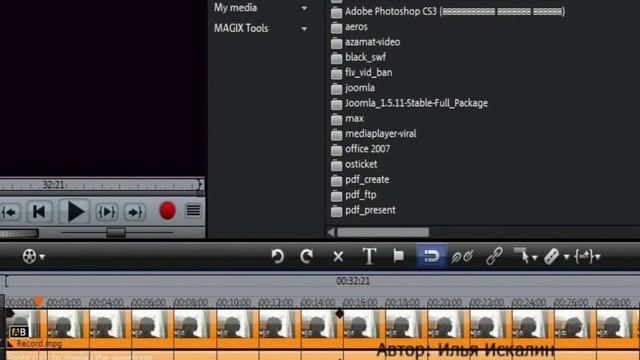
Task: Open the Title editor T tool
Action: click(369, 256)
